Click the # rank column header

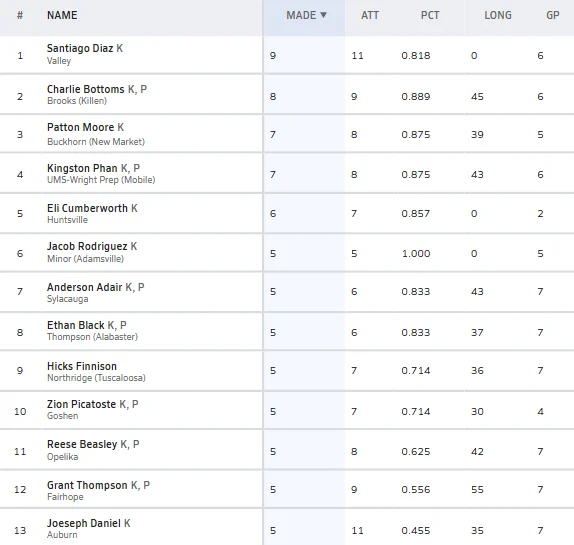(x=20, y=15)
